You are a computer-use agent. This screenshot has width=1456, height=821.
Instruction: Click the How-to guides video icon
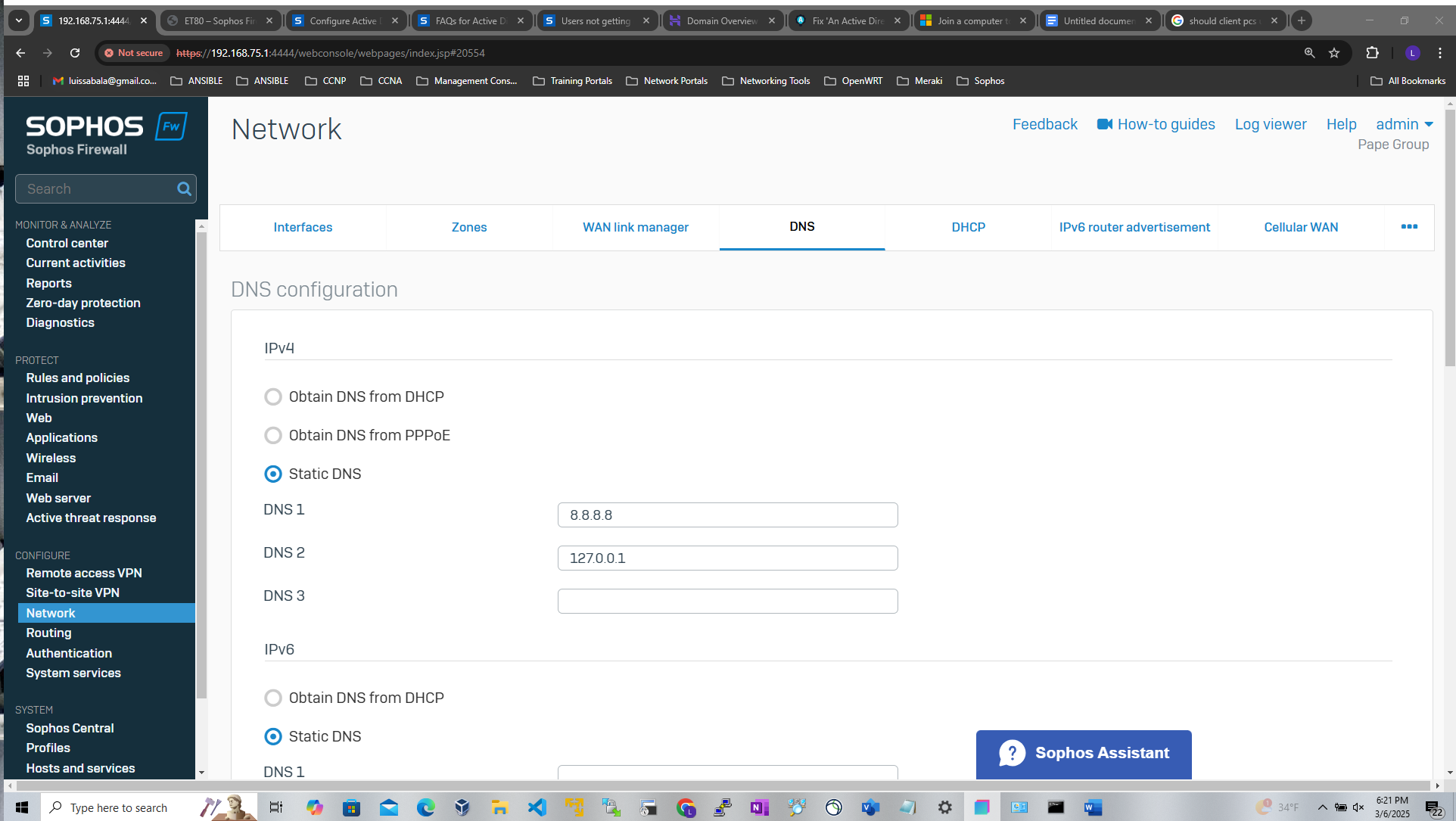(1105, 125)
